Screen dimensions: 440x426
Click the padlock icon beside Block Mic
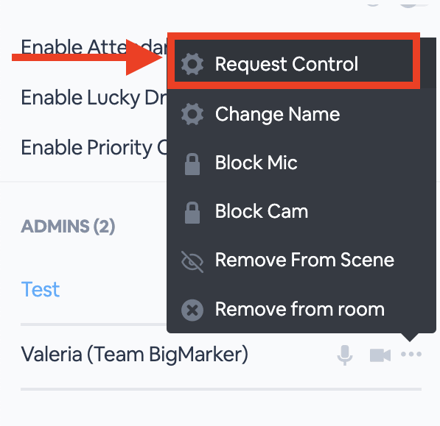tap(192, 164)
